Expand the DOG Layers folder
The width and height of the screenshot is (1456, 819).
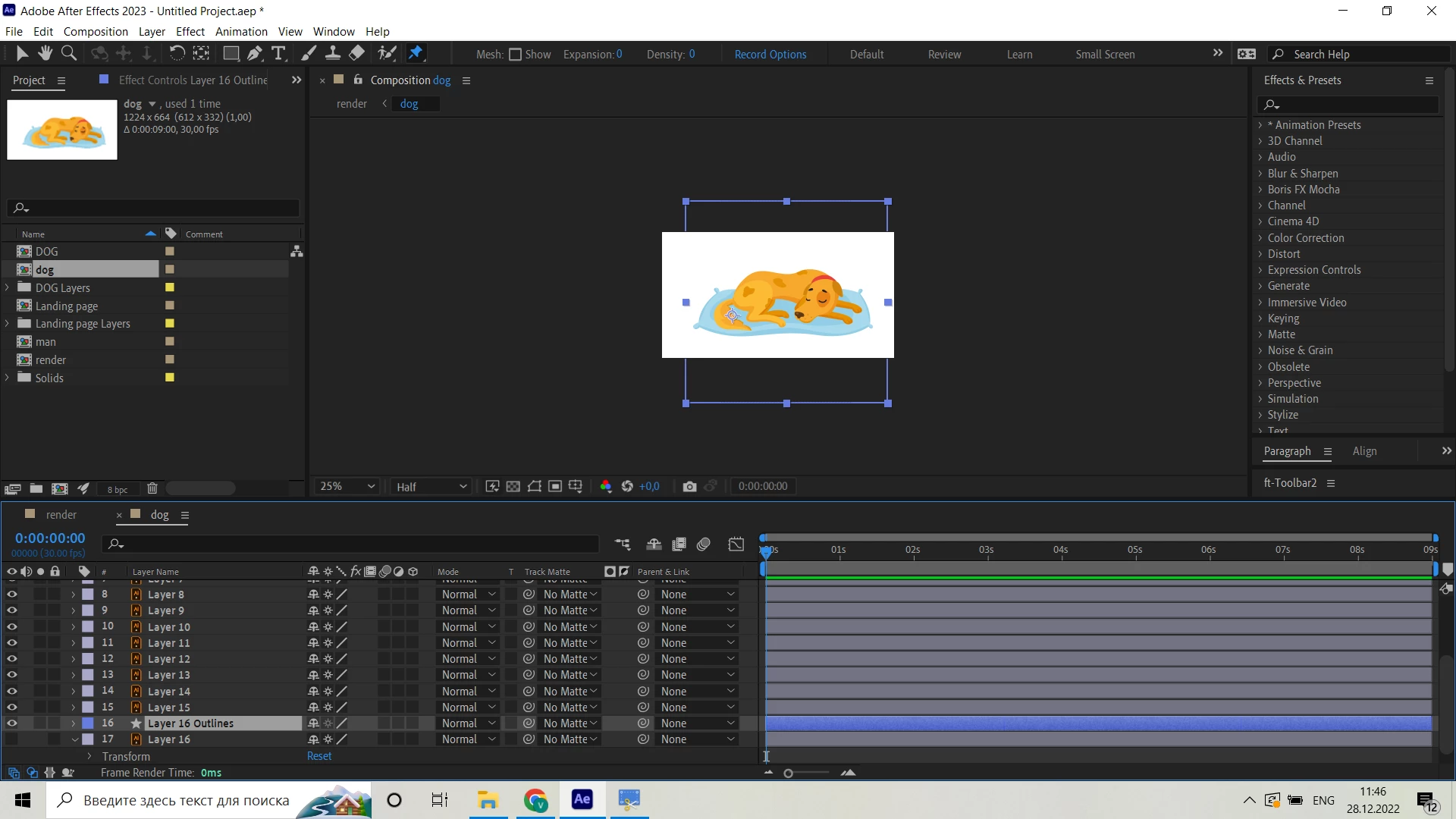coord(8,288)
